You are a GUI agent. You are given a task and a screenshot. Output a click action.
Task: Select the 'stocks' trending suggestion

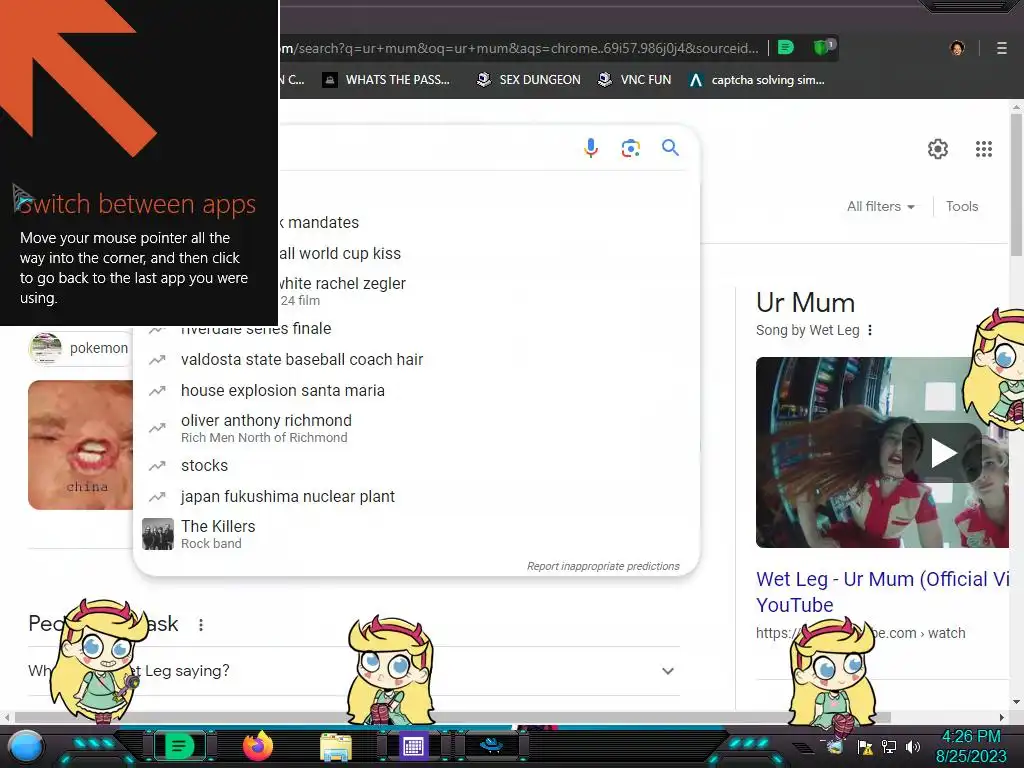coord(417,466)
